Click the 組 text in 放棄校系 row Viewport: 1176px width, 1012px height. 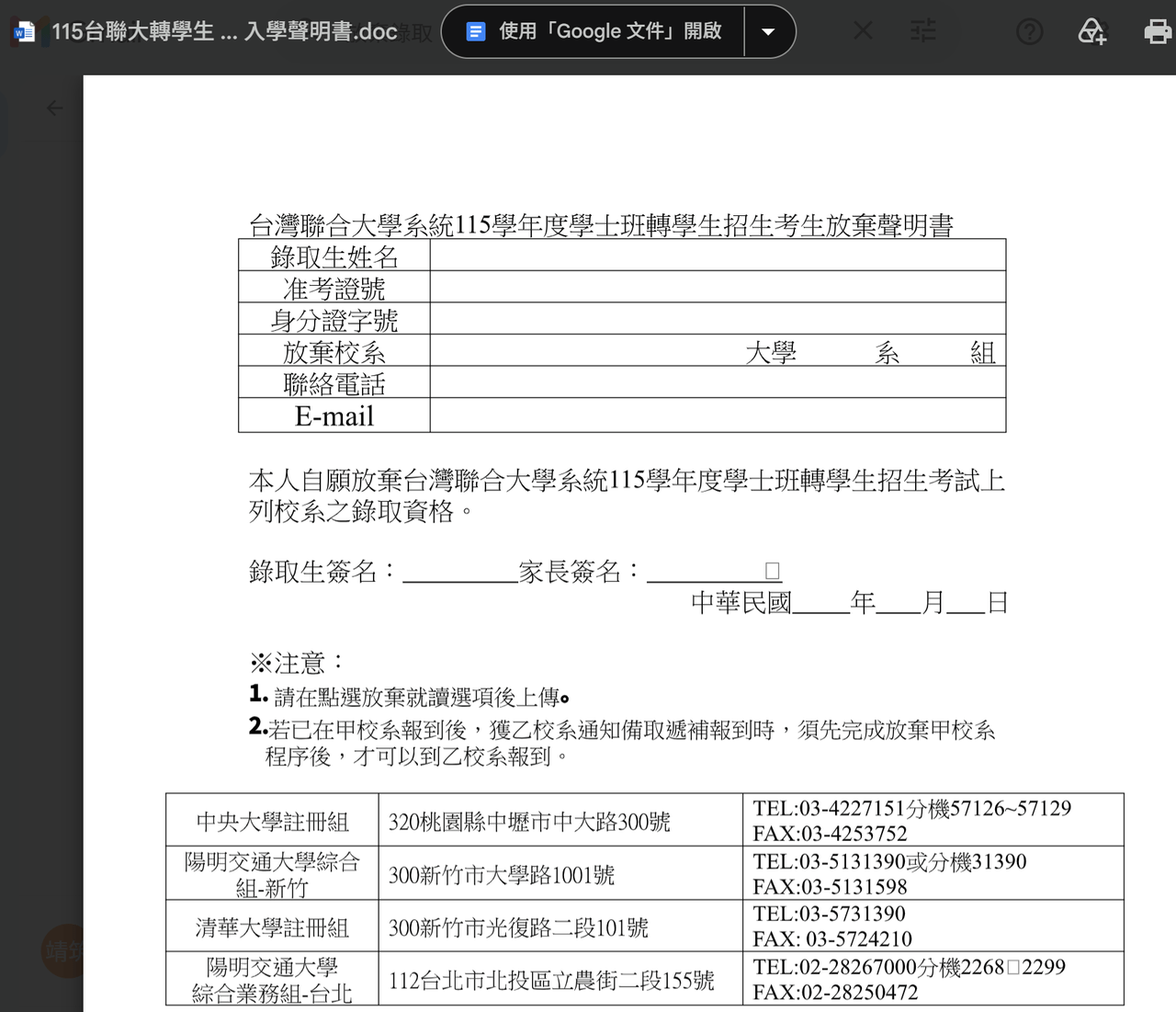point(983,352)
